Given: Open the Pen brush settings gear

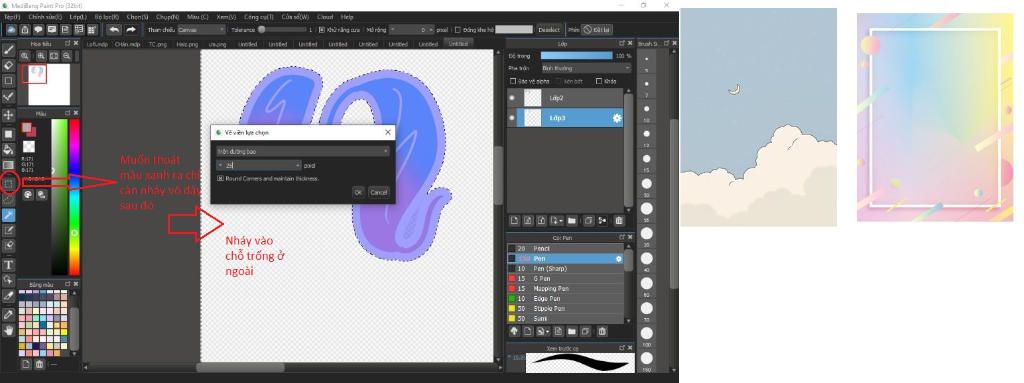Looking at the screenshot, I should click(619, 259).
